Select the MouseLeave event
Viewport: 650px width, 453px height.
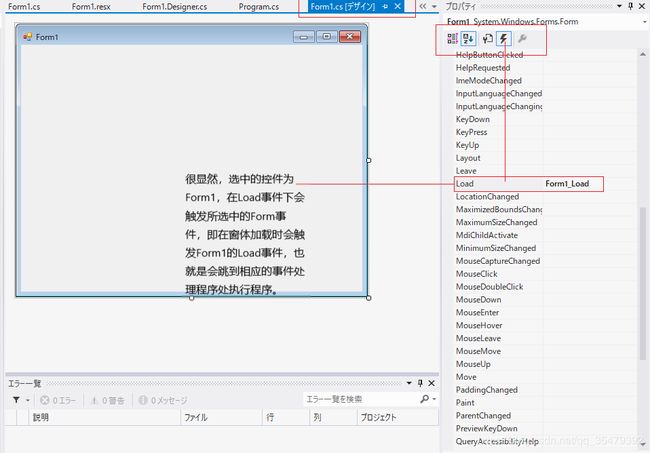[x=478, y=338]
